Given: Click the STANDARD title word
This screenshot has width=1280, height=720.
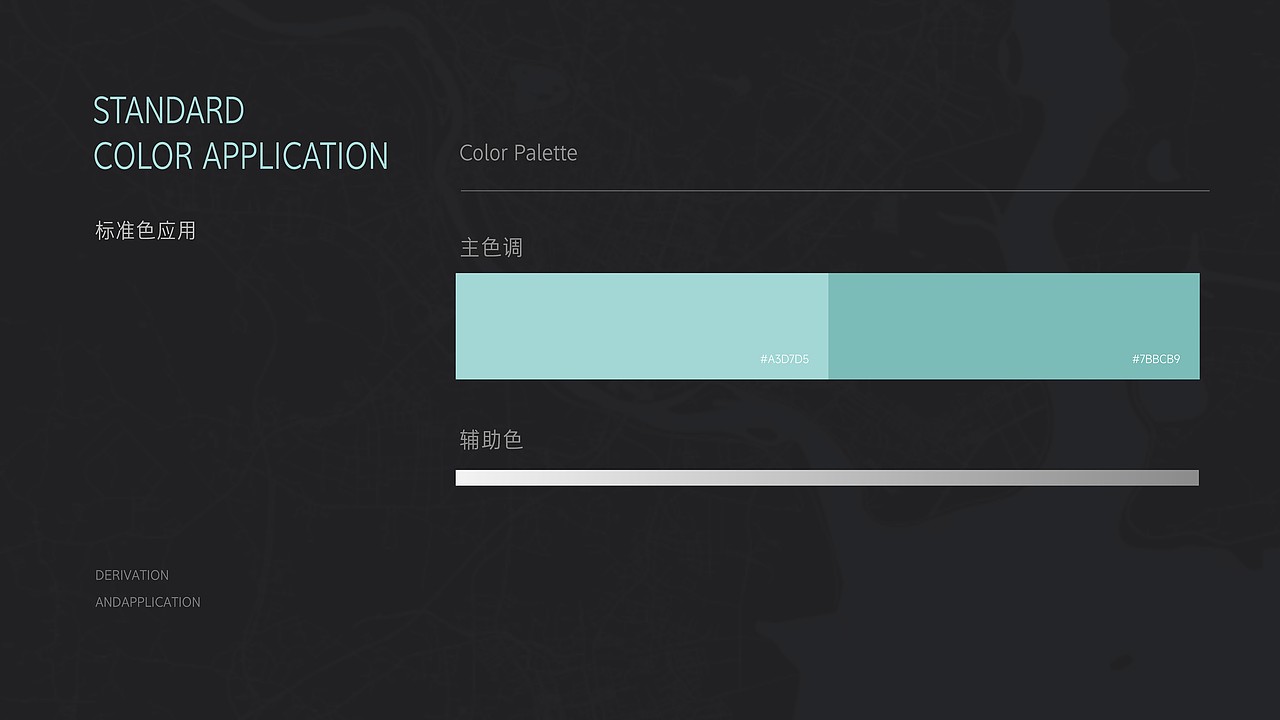Looking at the screenshot, I should [168, 110].
